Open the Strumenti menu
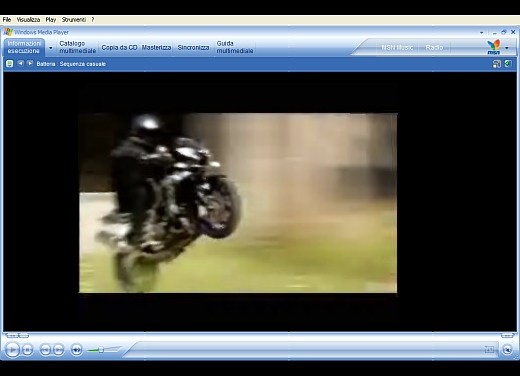This screenshot has width=520, height=376. click(74, 20)
